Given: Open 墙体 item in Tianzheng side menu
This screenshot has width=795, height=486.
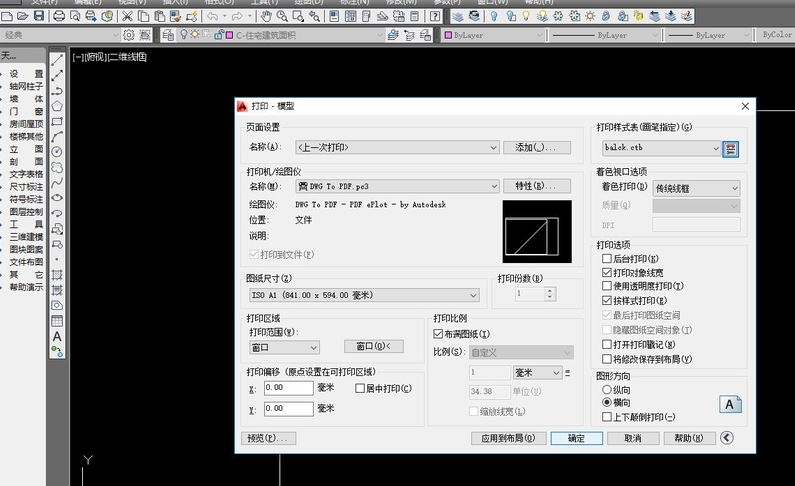Looking at the screenshot, I should tap(26, 99).
